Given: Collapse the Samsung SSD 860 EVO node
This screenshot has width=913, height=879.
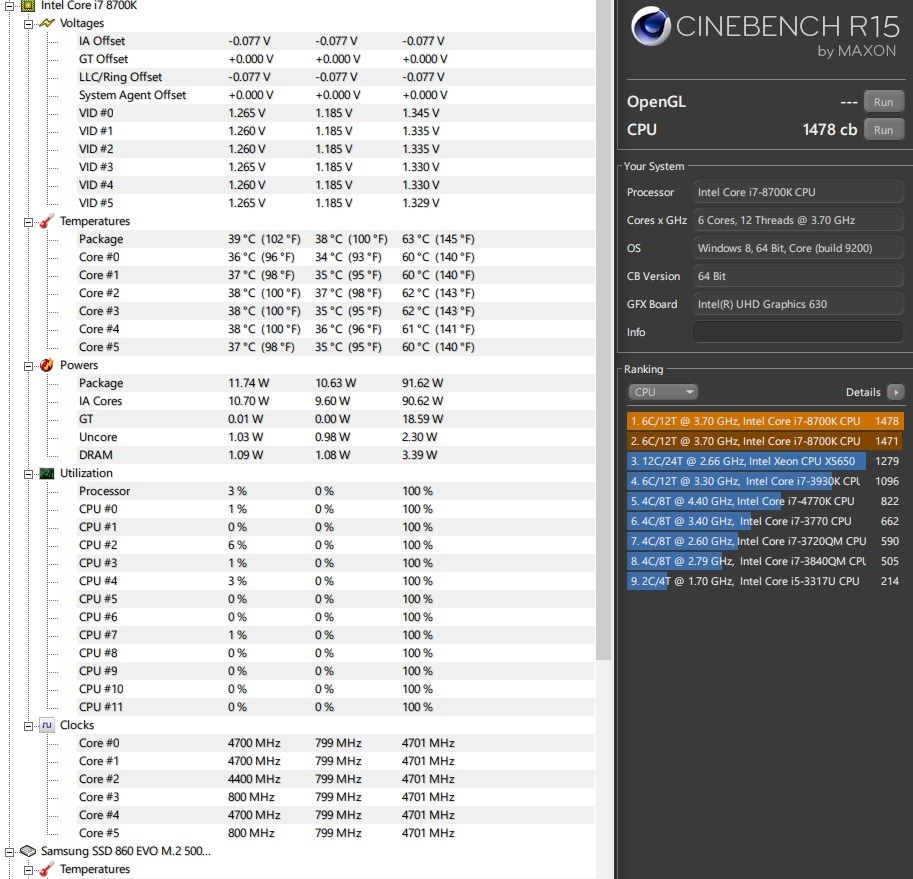Looking at the screenshot, I should 9,852.
